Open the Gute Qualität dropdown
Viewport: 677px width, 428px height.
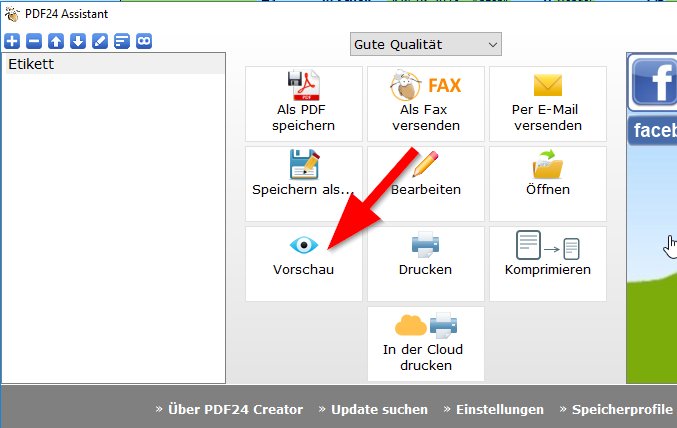pos(426,44)
